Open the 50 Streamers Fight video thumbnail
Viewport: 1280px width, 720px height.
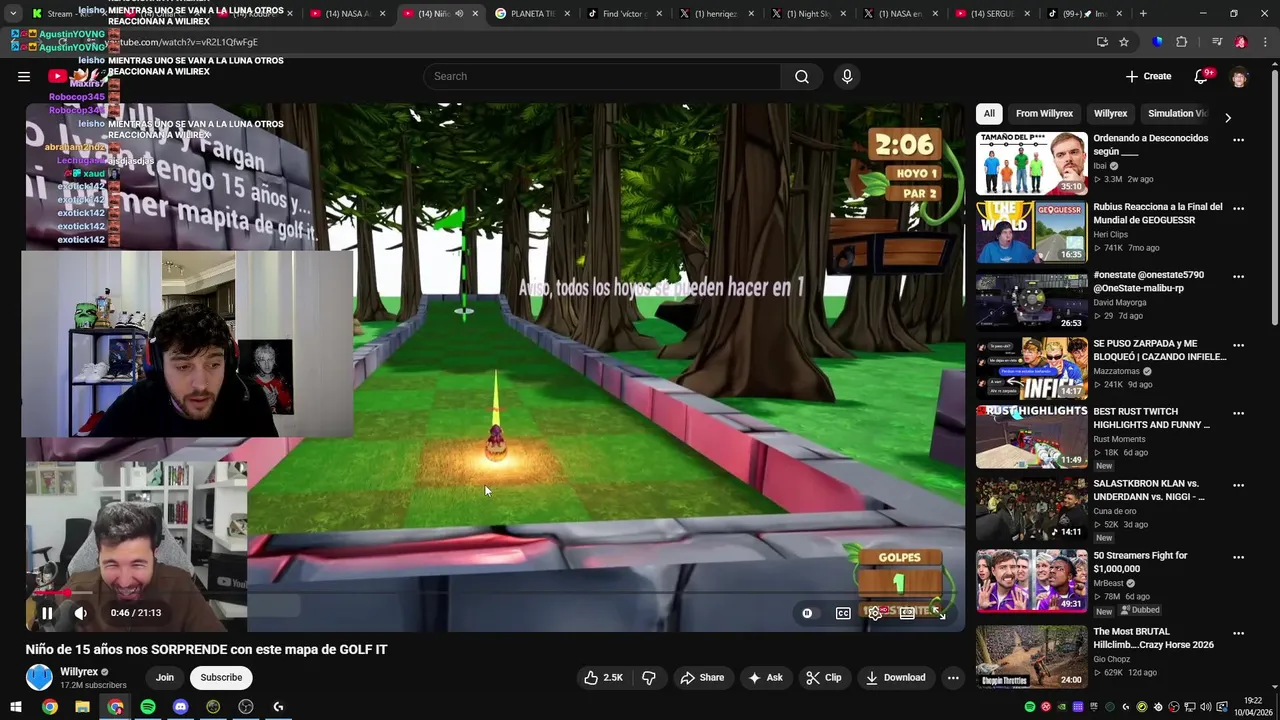[1031, 580]
